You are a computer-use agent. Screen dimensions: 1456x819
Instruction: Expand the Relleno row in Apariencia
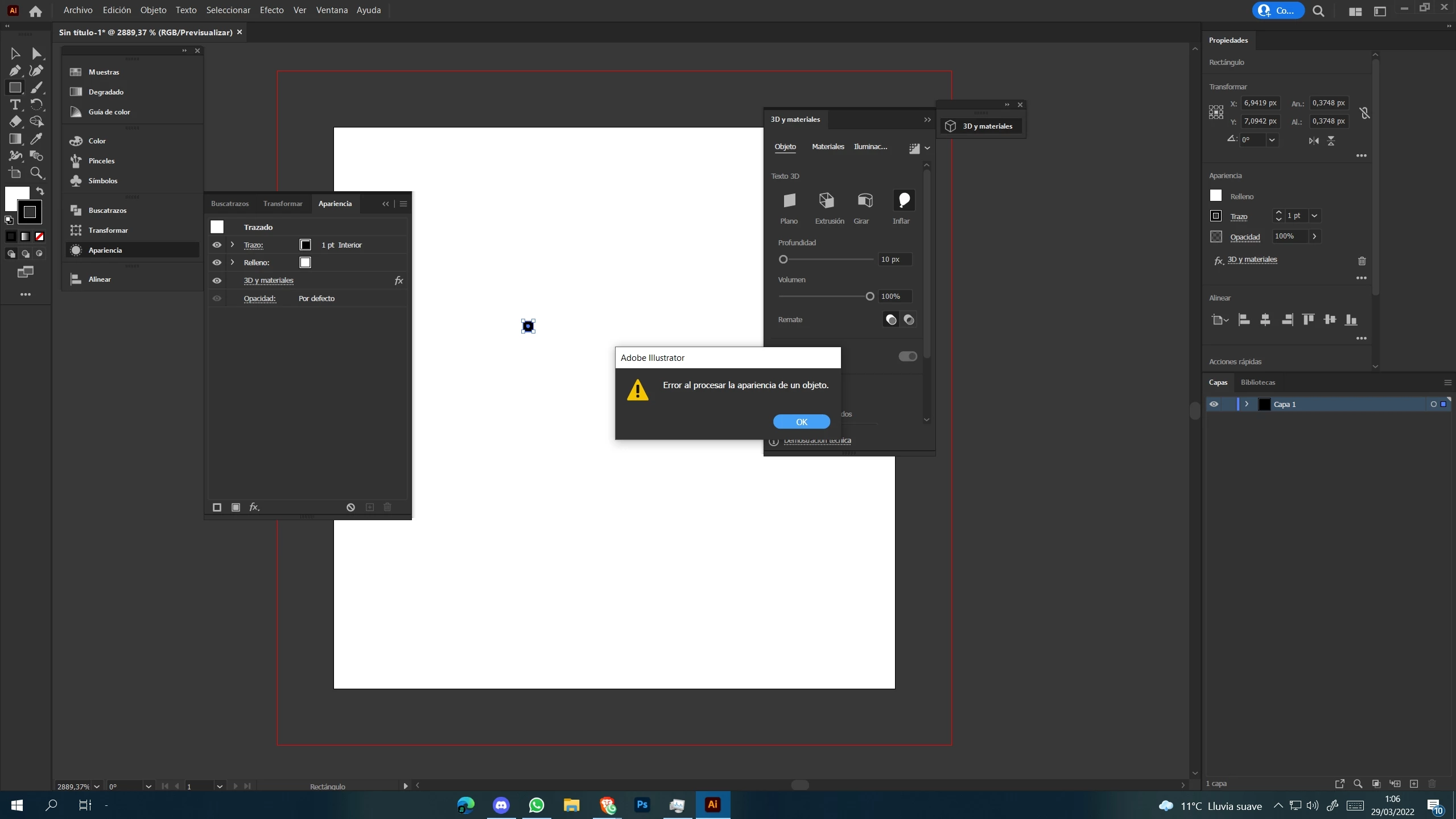click(x=232, y=262)
